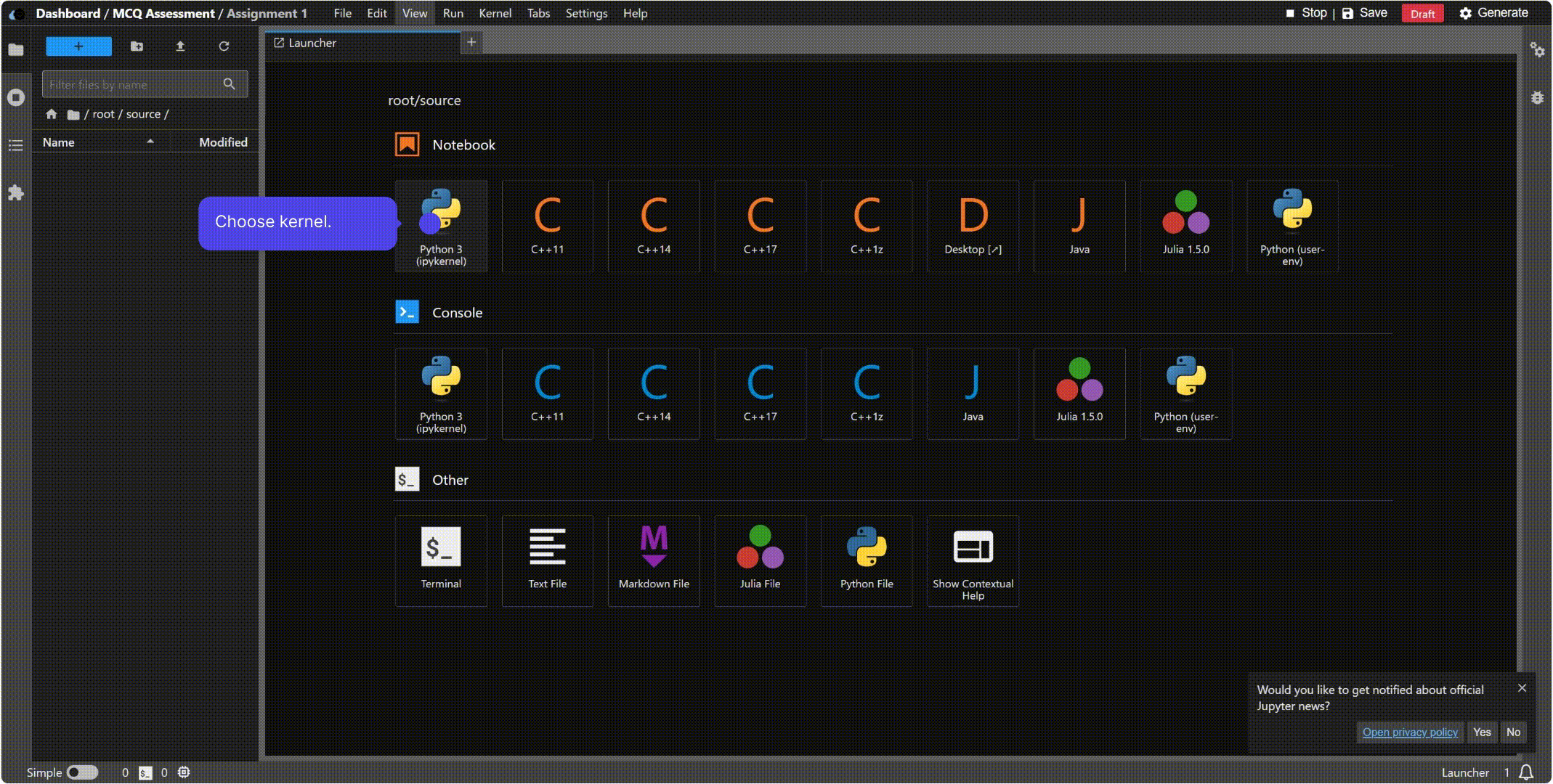Open the Tabs menu
1553x784 pixels.
[538, 13]
